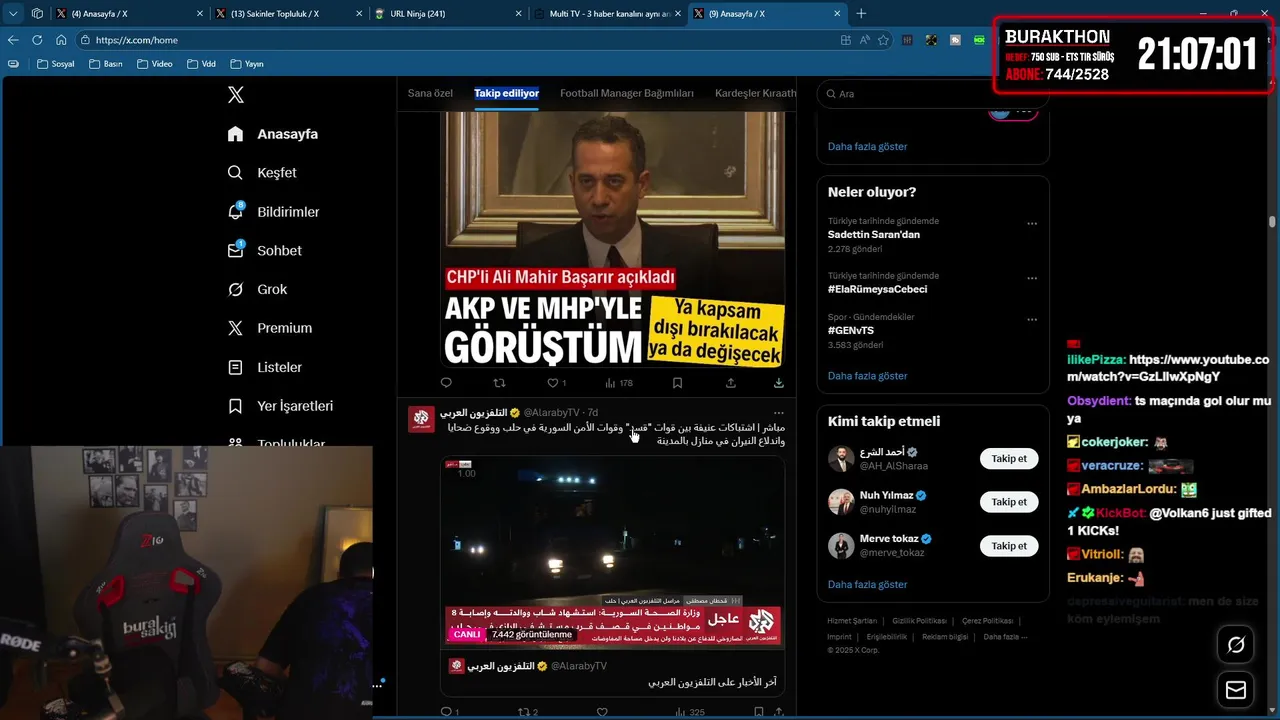Viewport: 1280px width, 720px height.
Task: Open Çerez Politikası footer link
Action: (x=987, y=621)
